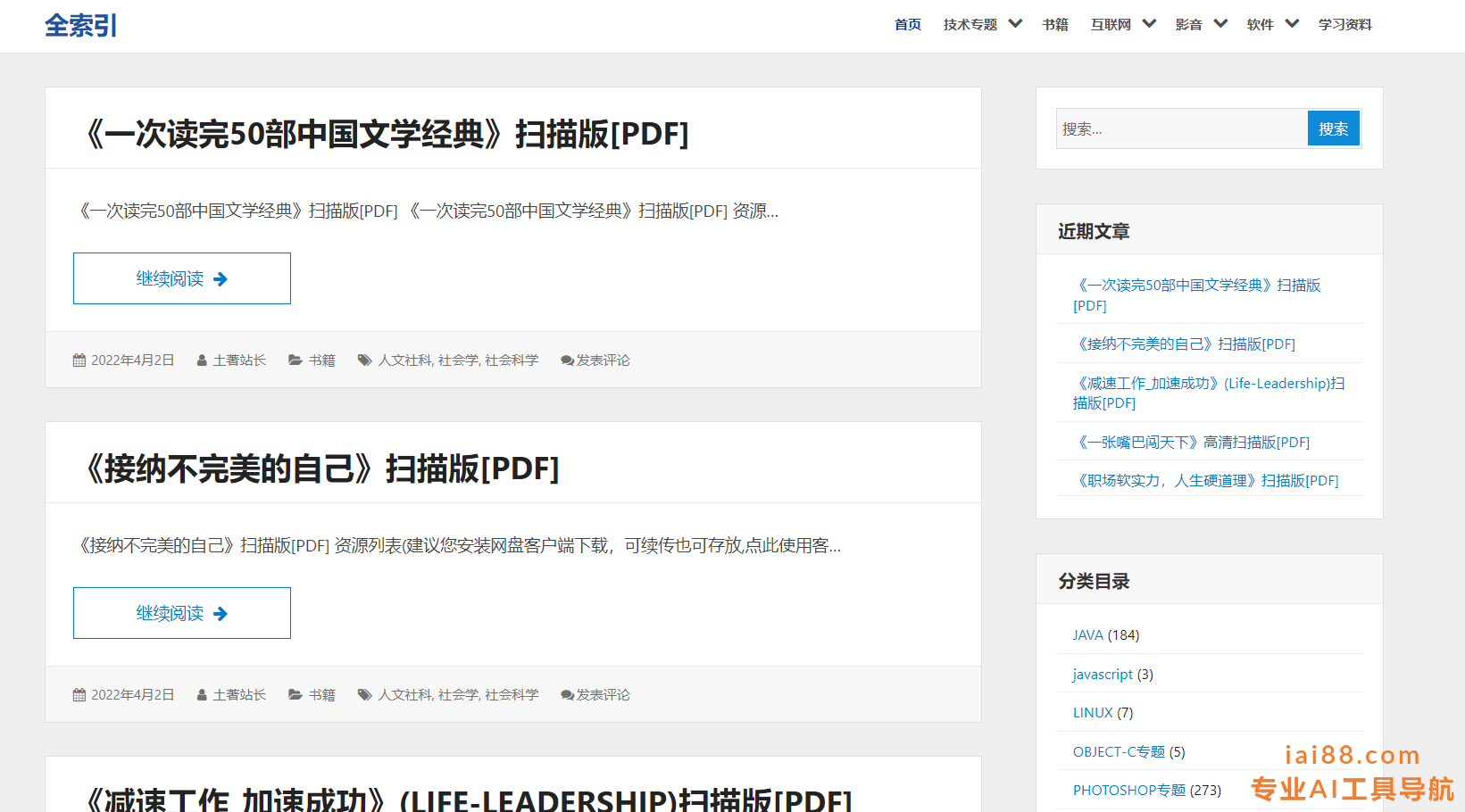The height and width of the screenshot is (812, 1465).
Task: Open recent post 《一张嘴巴闯天下》高清扫描版
Action: pyautogui.click(x=1193, y=442)
